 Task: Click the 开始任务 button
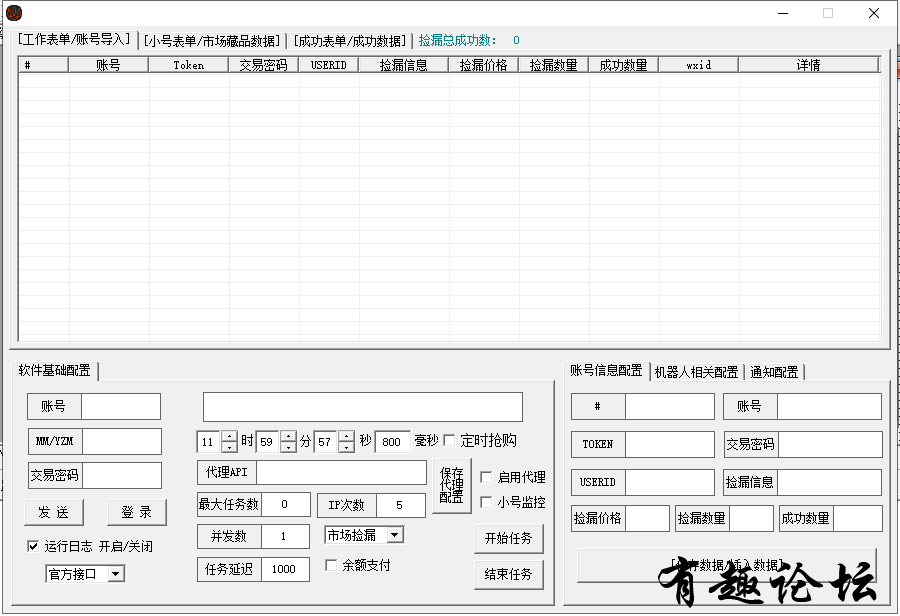[x=509, y=538]
